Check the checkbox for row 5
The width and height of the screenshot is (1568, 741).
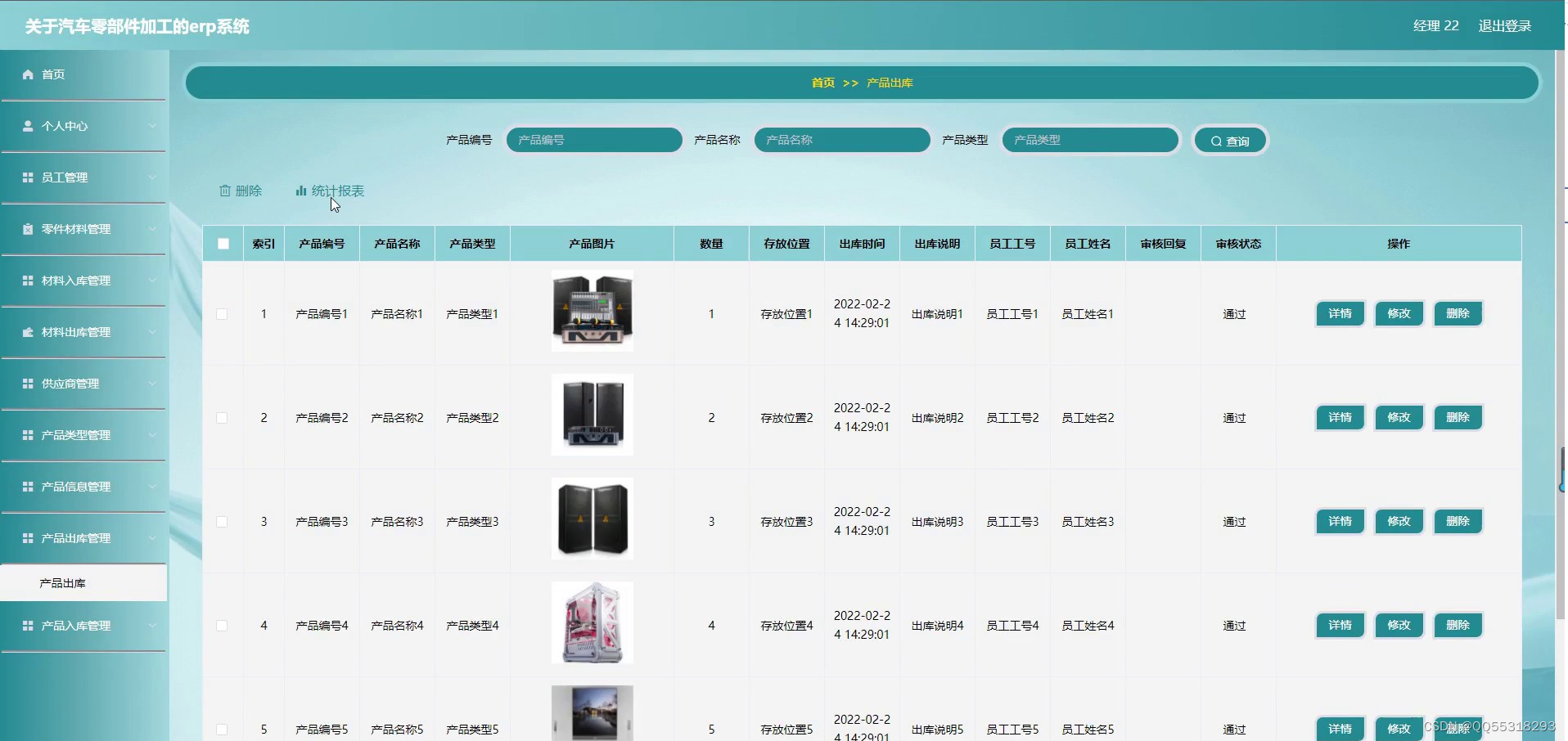pyautogui.click(x=222, y=730)
